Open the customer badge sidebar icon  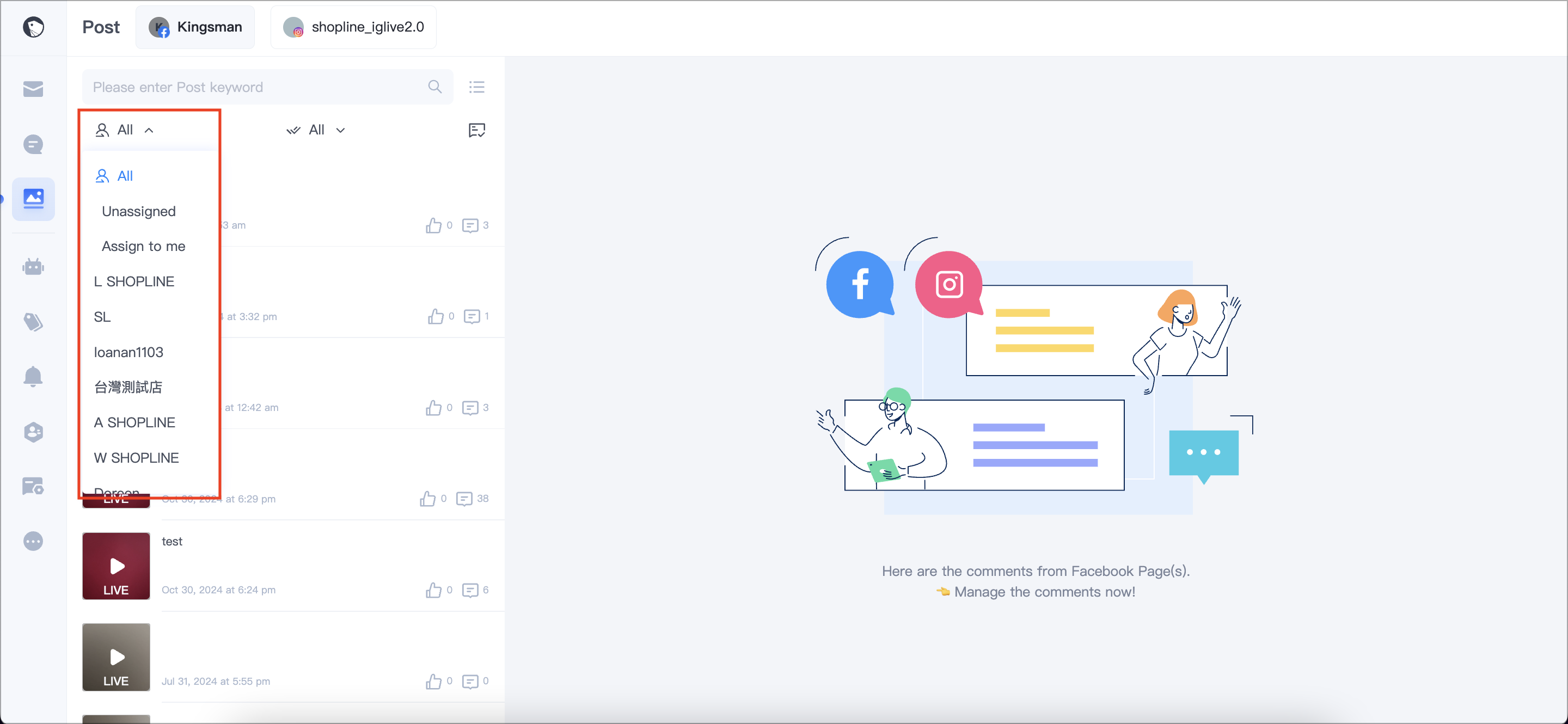[x=33, y=431]
